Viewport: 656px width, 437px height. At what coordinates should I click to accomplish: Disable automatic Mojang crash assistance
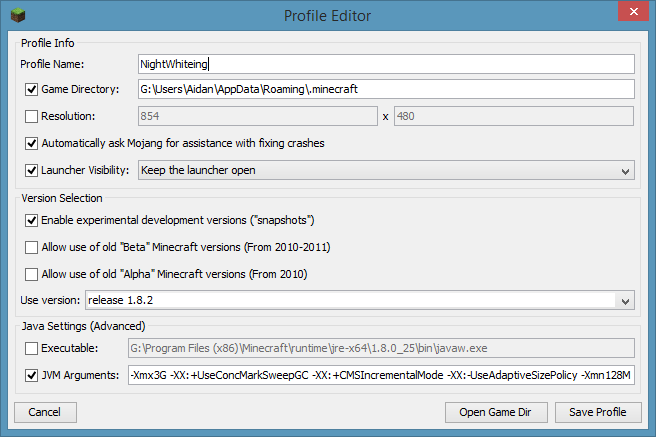click(32, 143)
